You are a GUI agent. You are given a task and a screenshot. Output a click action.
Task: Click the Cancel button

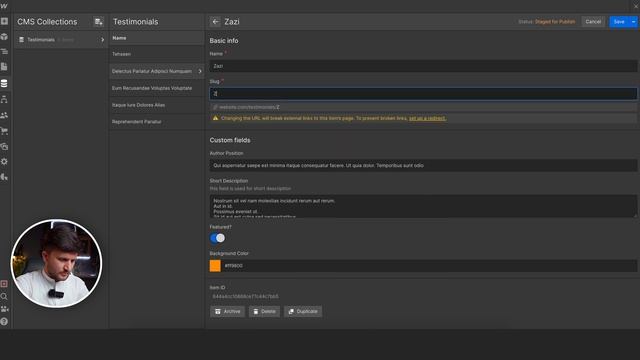coord(593,22)
